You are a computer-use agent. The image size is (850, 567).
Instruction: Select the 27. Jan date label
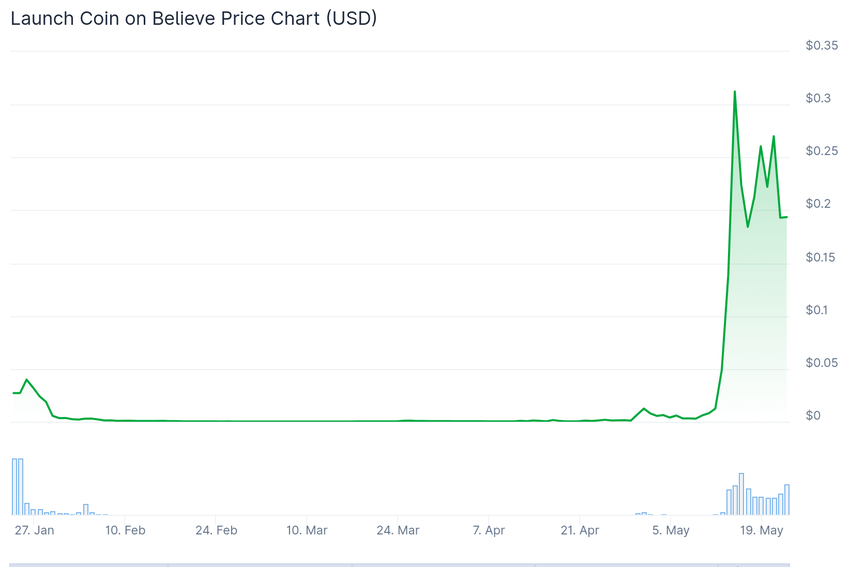pyautogui.click(x=35, y=530)
